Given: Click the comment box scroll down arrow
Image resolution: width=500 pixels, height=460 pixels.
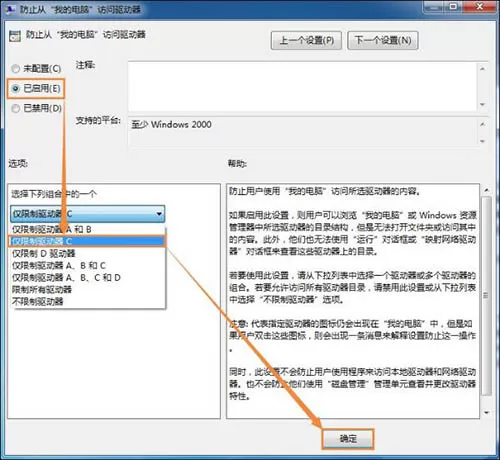Looking at the screenshot, I should tap(482, 104).
